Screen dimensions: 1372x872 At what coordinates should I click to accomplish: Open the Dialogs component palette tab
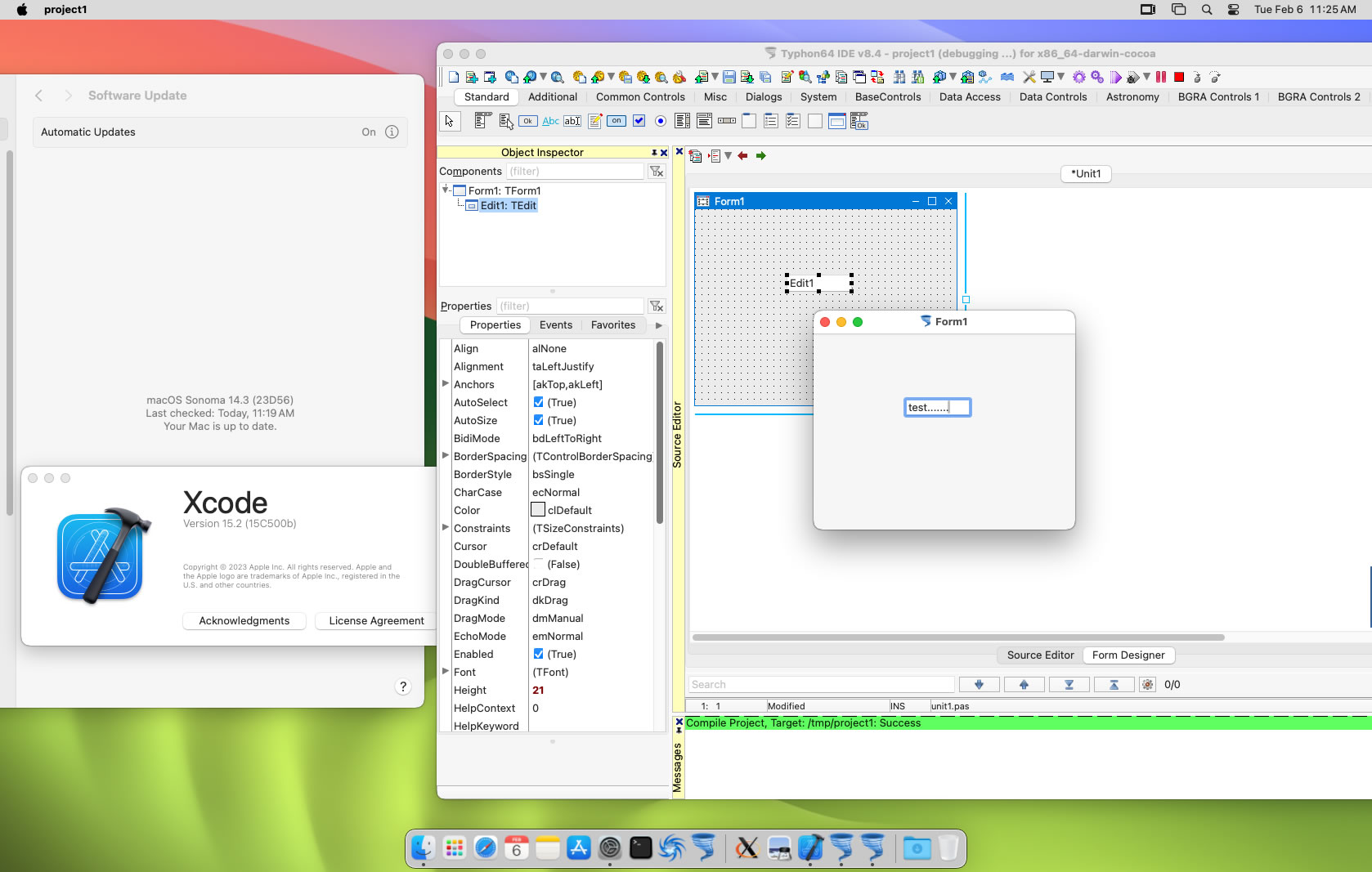pyautogui.click(x=764, y=96)
